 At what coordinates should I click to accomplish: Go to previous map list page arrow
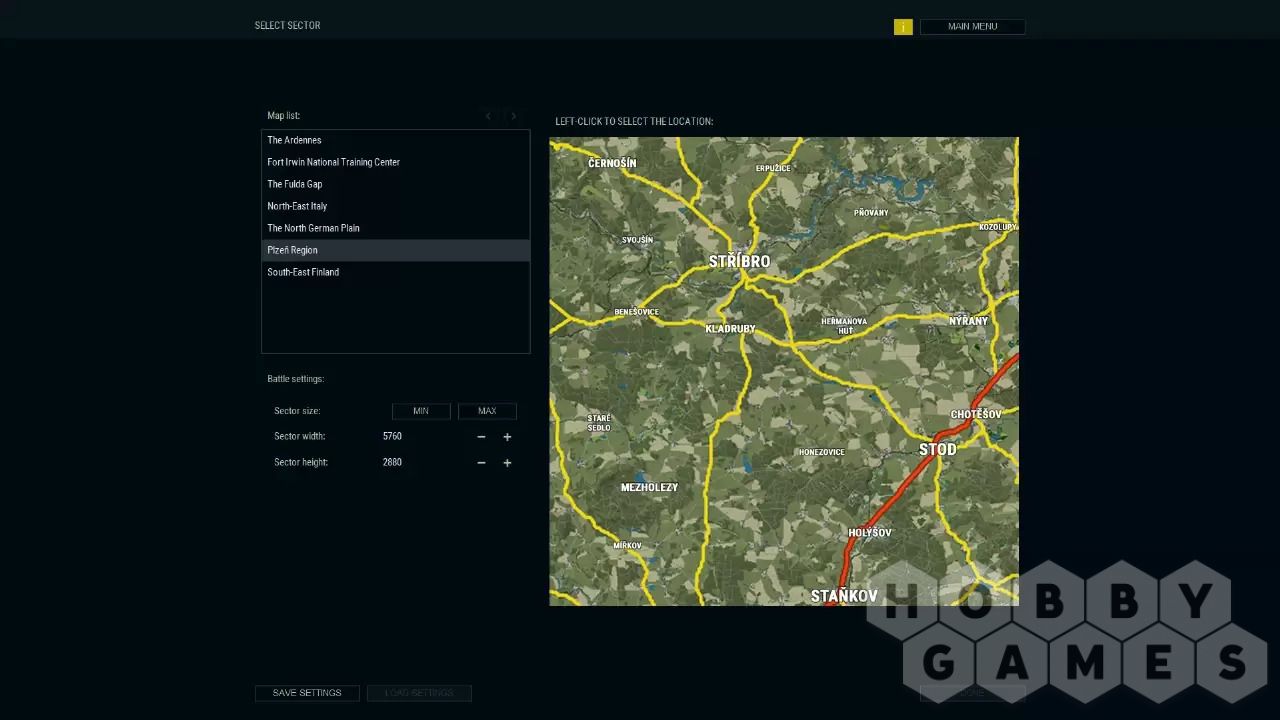pos(488,116)
